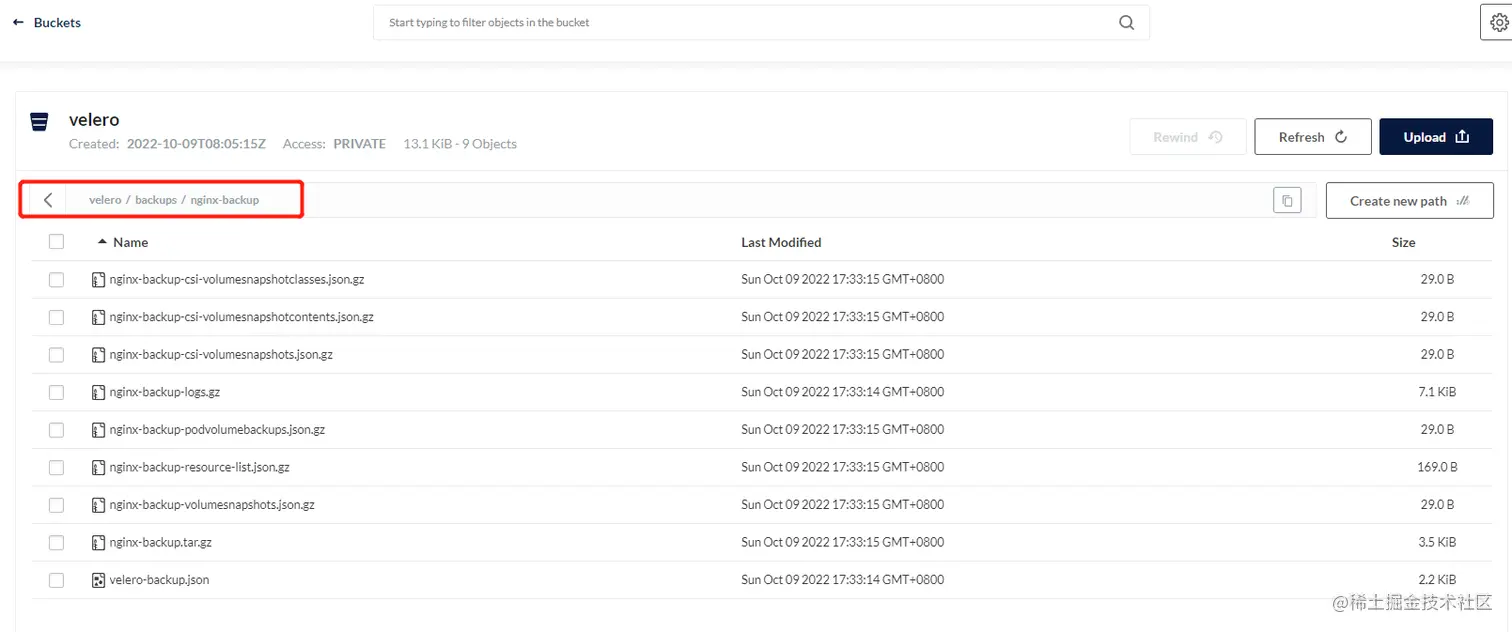This screenshot has width=1512, height=632.
Task: Check nginx-backup-csi-volumesnapshotcontents.json.gz checkbox
Action: click(x=56, y=317)
